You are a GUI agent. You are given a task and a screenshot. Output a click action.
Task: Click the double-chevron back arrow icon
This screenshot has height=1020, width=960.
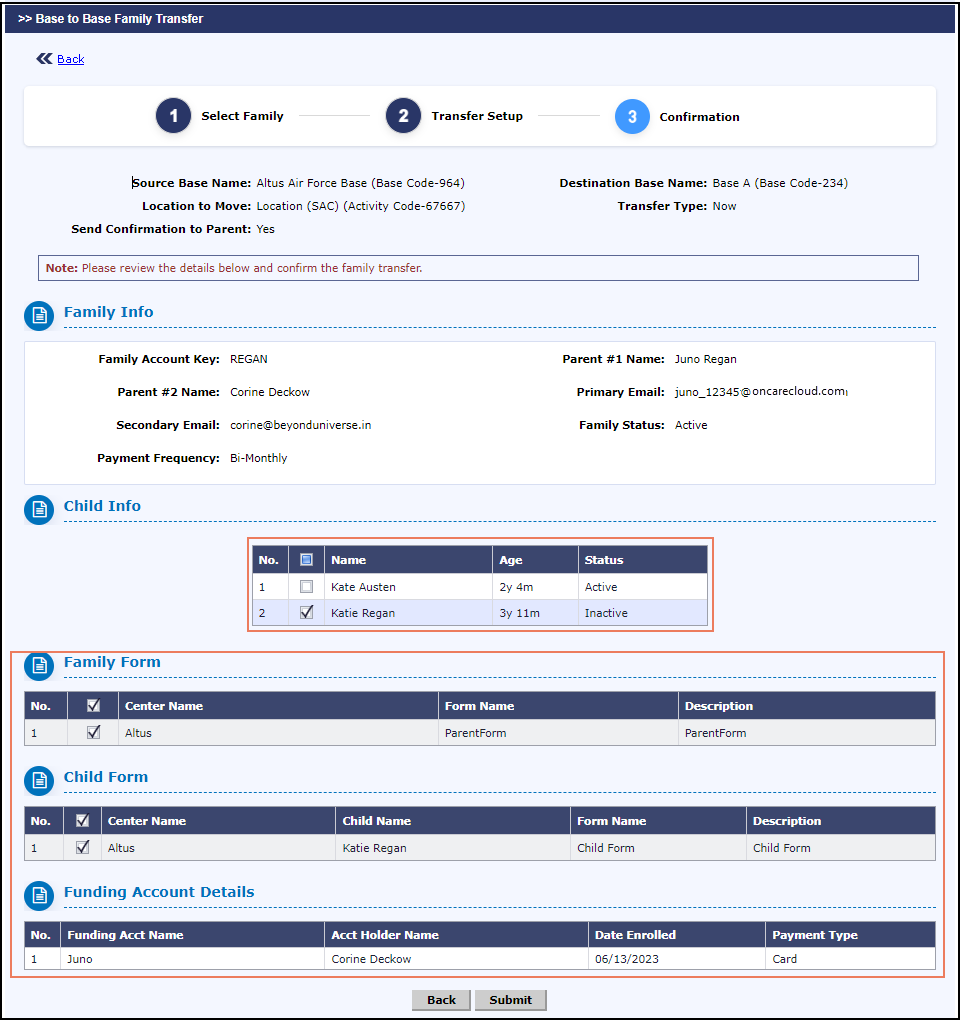[x=44, y=59]
